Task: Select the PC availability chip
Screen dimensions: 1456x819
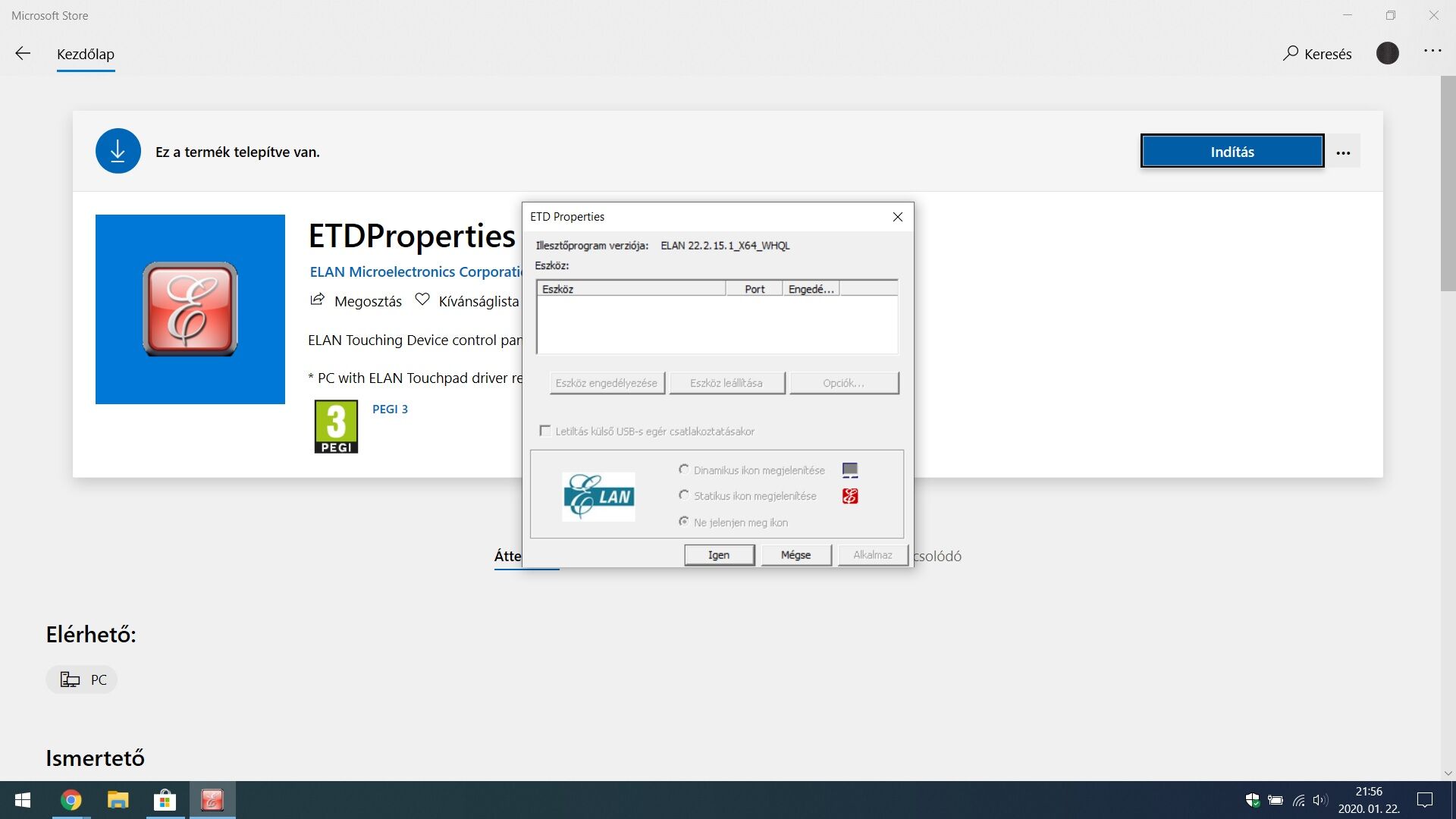Action: point(82,679)
